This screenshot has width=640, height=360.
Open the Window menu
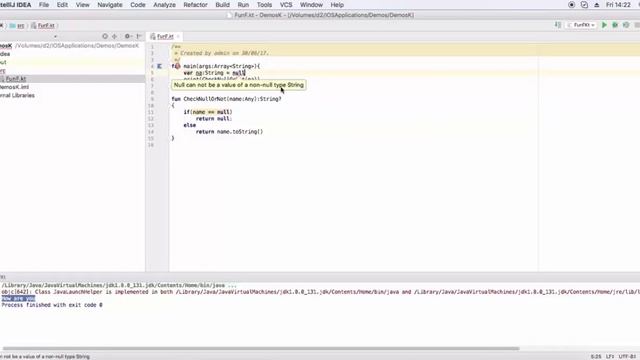(311, 5)
